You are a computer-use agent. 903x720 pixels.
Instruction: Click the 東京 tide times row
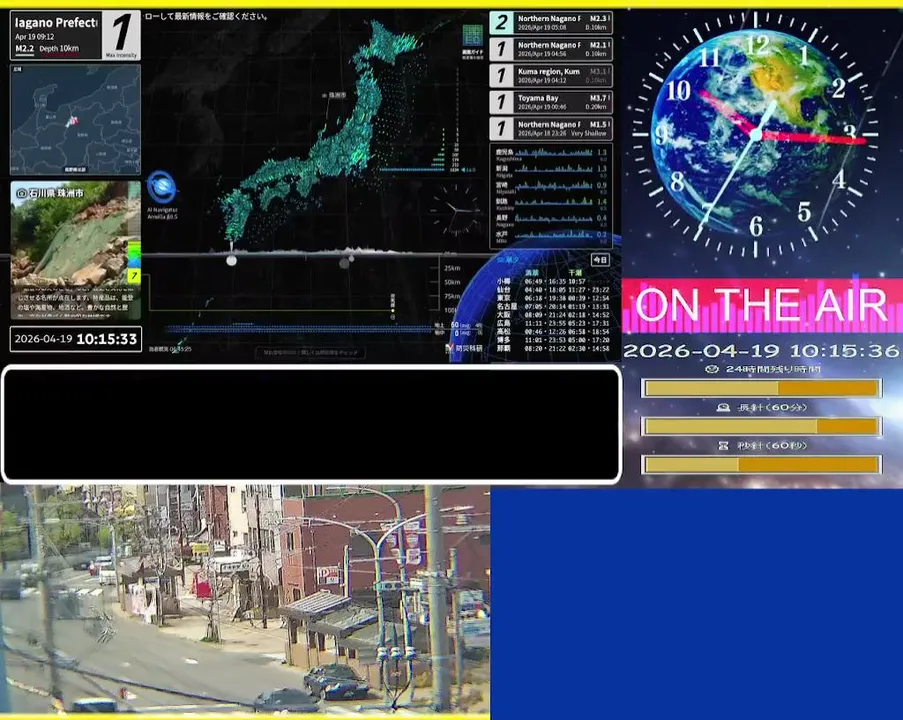point(553,298)
